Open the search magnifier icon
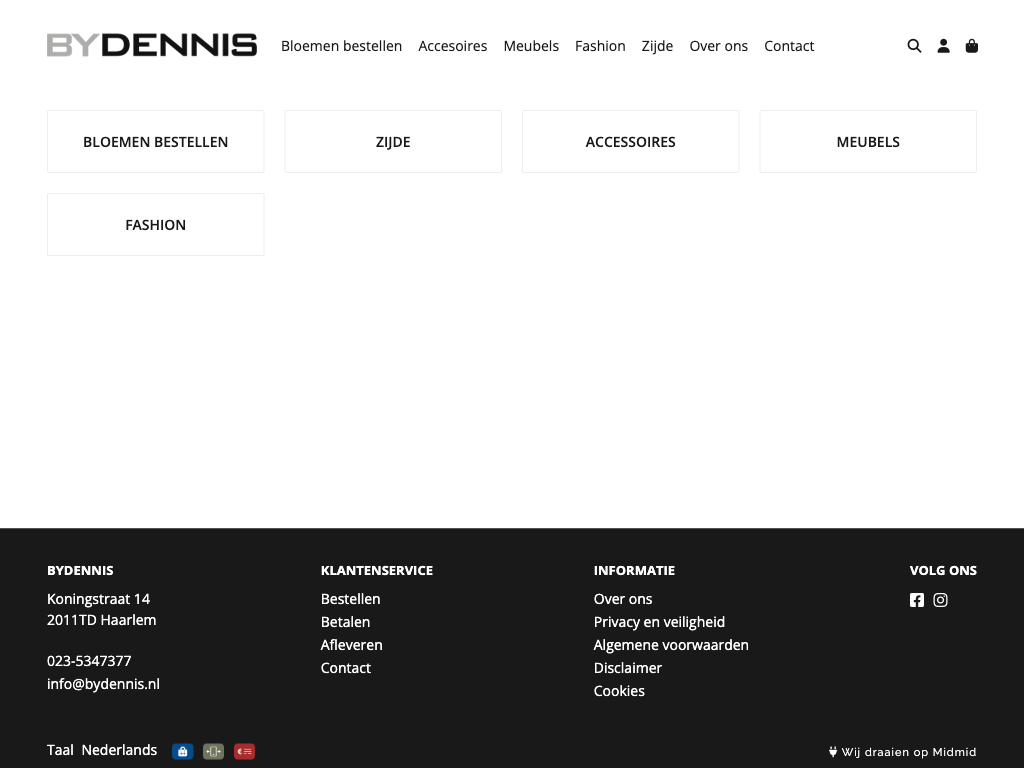 point(914,46)
